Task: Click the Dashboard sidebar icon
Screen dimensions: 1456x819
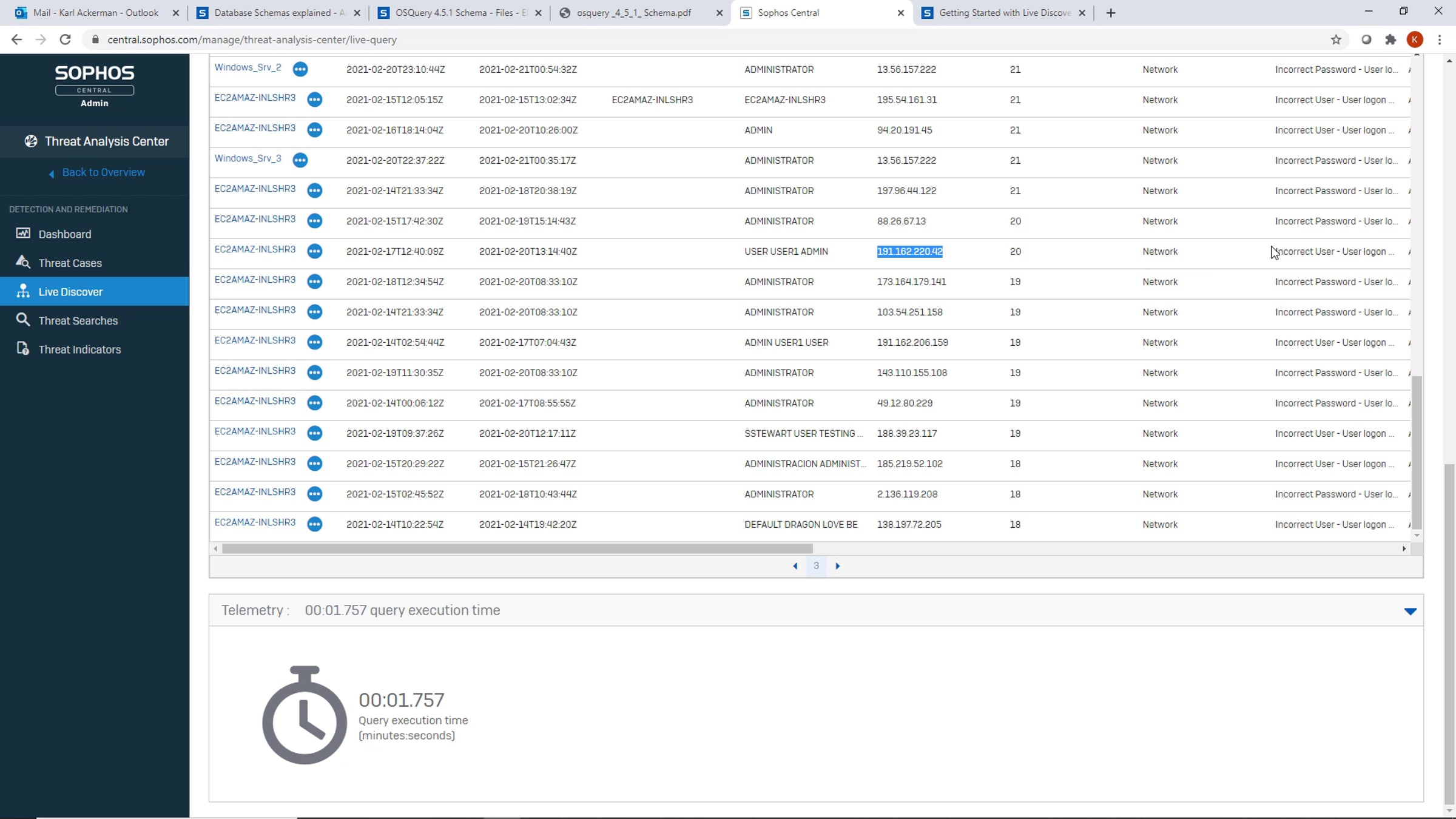Action: coord(23,234)
